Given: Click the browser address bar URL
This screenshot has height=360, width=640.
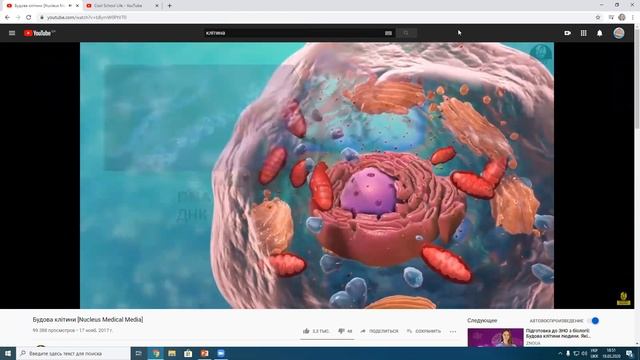Looking at the screenshot, I should (x=87, y=18).
